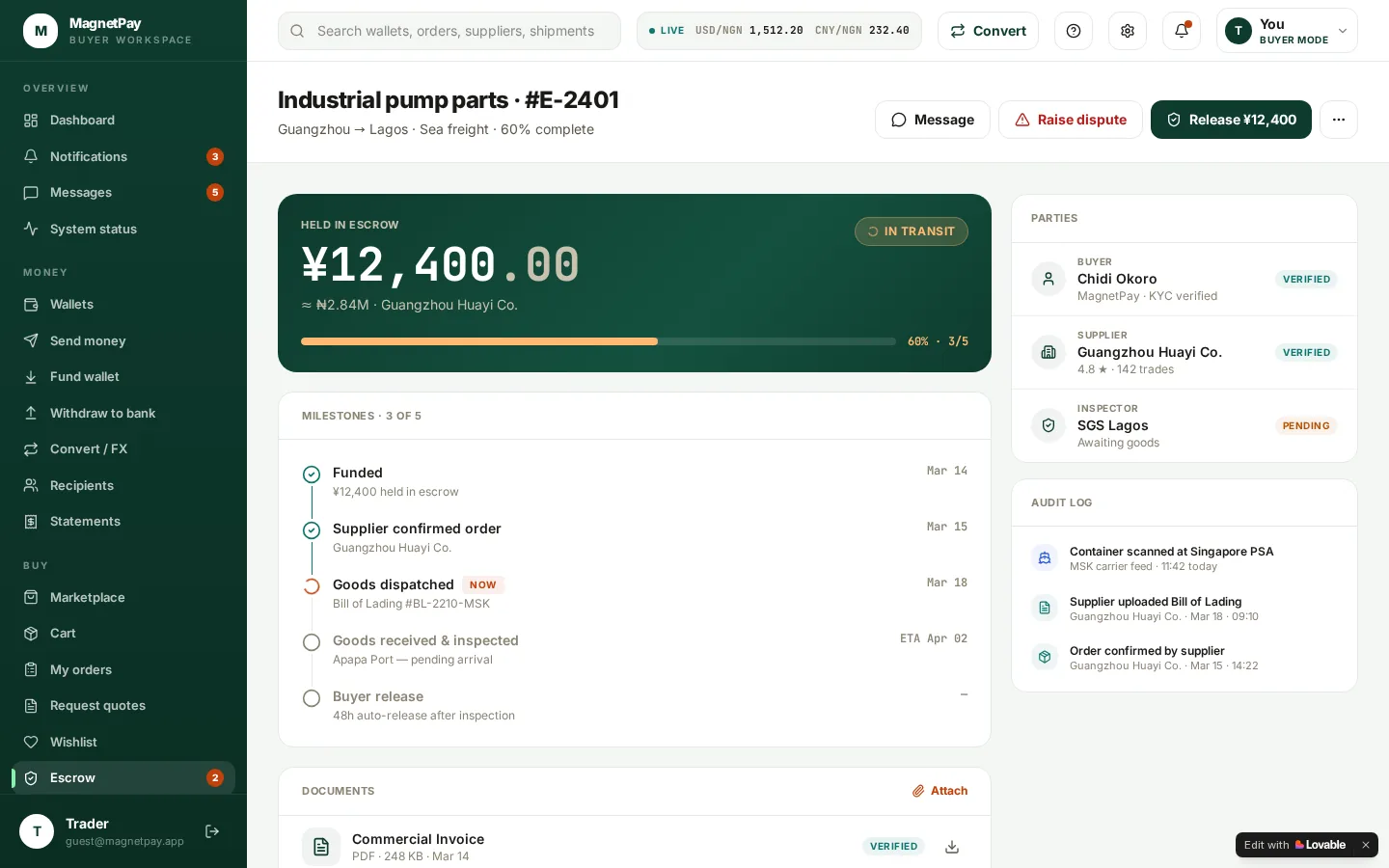Click the escrow 60% progress bar
The width and height of the screenshot is (1389, 868).
598,341
